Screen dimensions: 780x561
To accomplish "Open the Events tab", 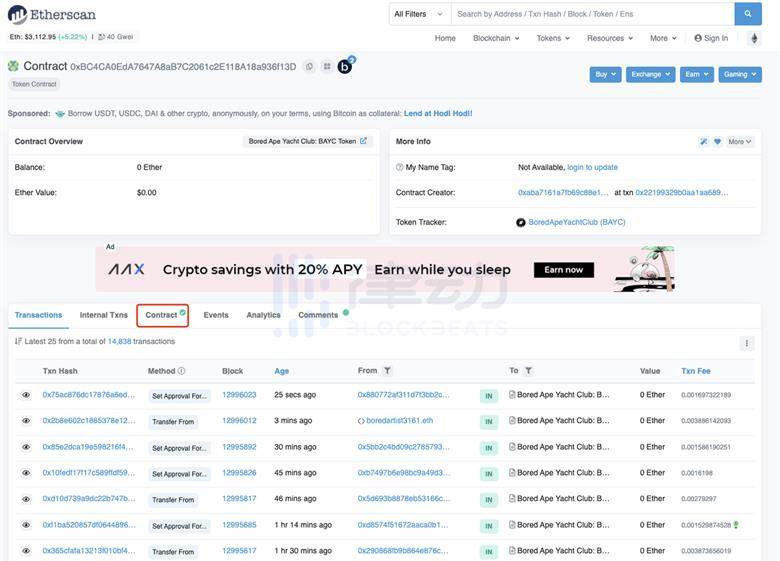I will pyautogui.click(x=216, y=315).
